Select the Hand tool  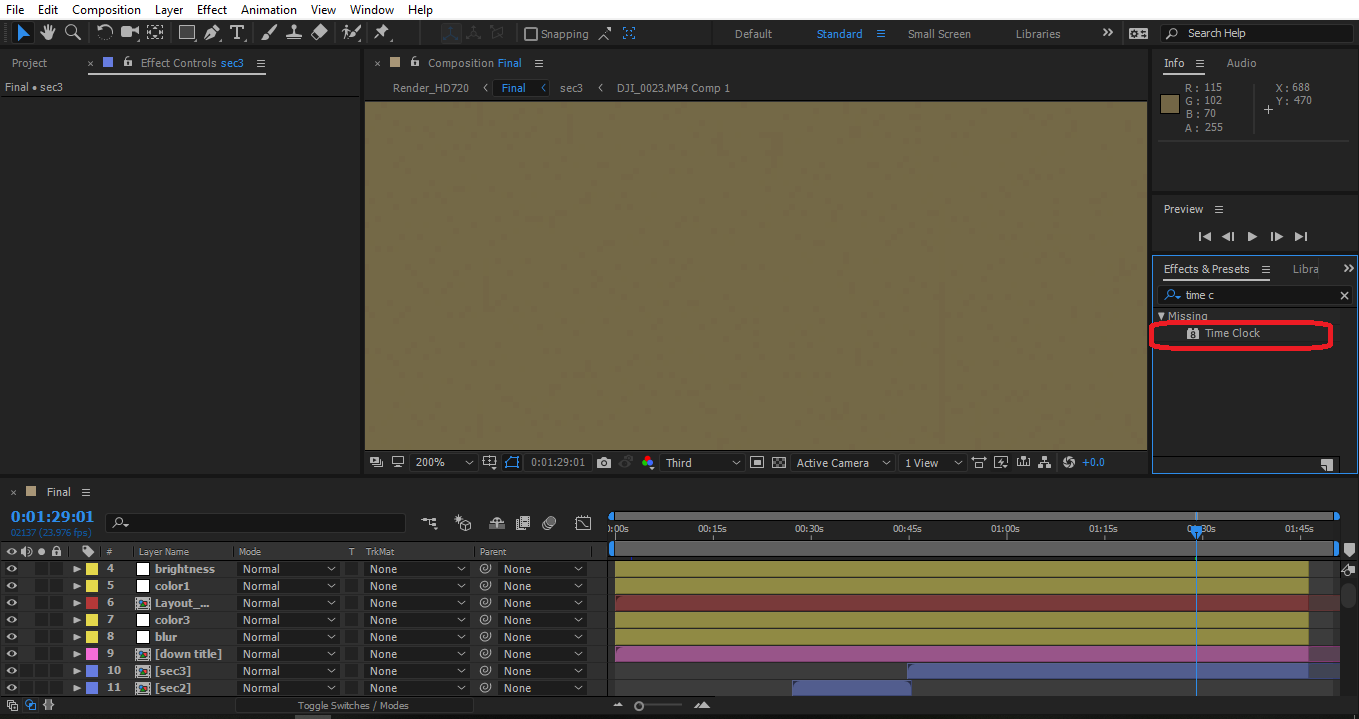coord(48,33)
